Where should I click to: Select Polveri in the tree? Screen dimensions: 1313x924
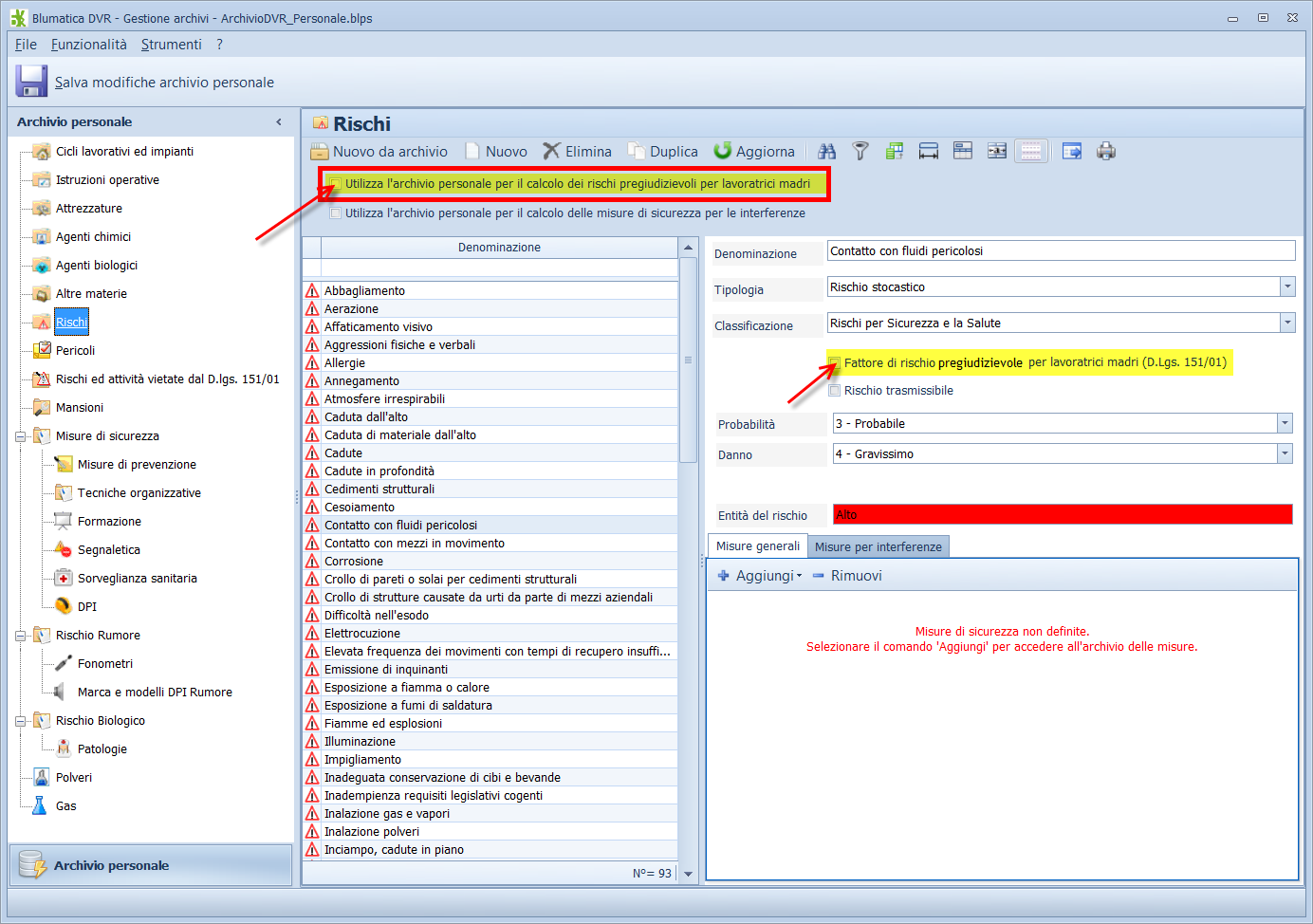pos(74,778)
